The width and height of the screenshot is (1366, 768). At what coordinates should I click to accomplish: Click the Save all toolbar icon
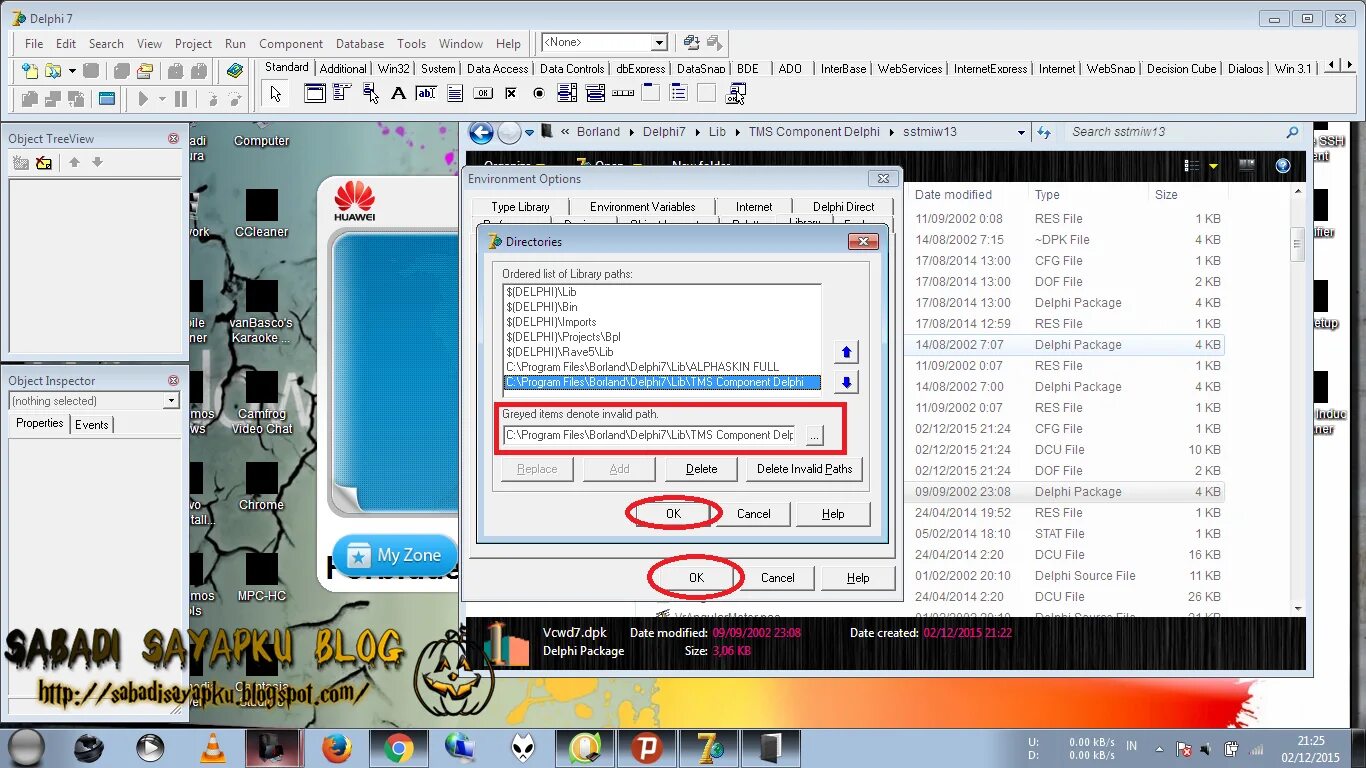(x=122, y=71)
